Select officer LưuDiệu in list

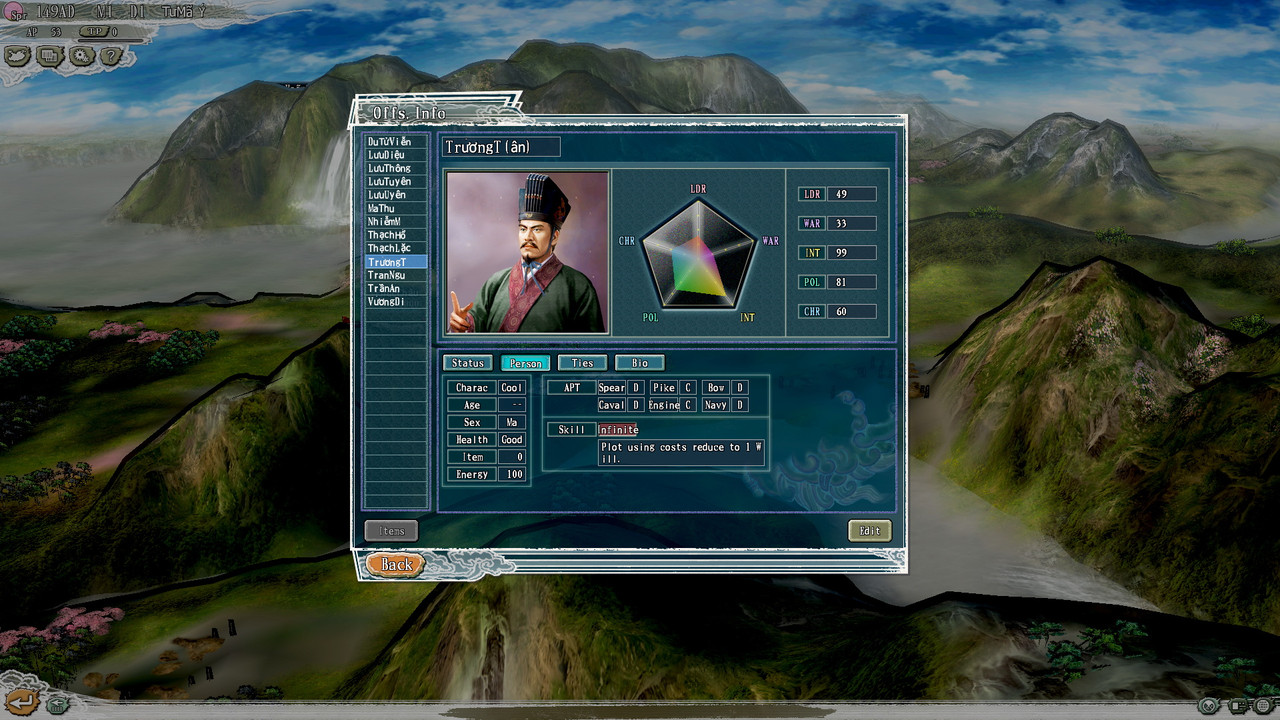point(396,155)
